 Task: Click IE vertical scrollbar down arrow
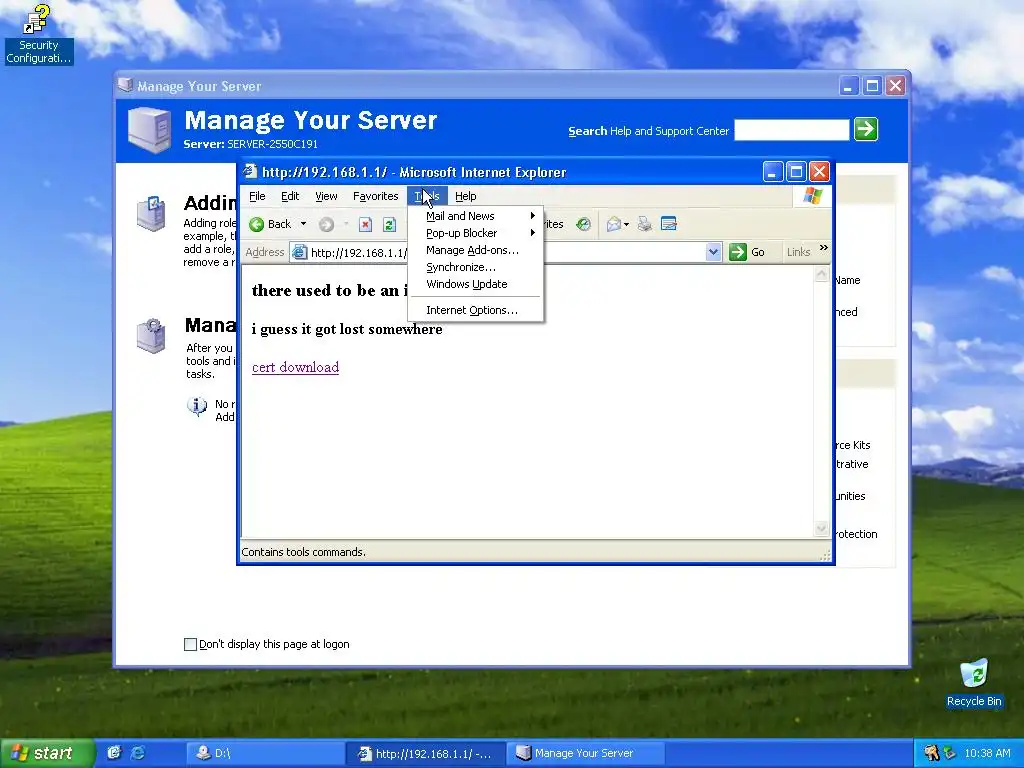pyautogui.click(x=822, y=529)
